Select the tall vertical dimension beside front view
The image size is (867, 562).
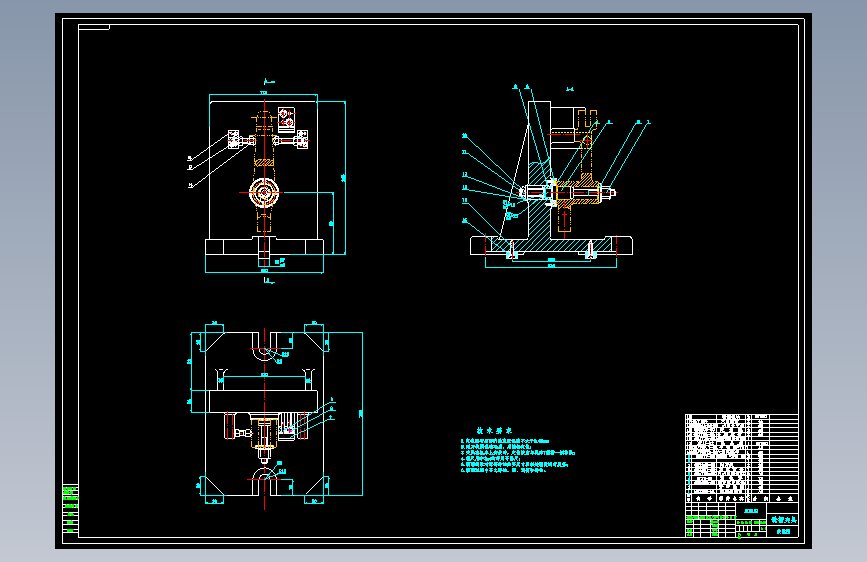coord(344,178)
